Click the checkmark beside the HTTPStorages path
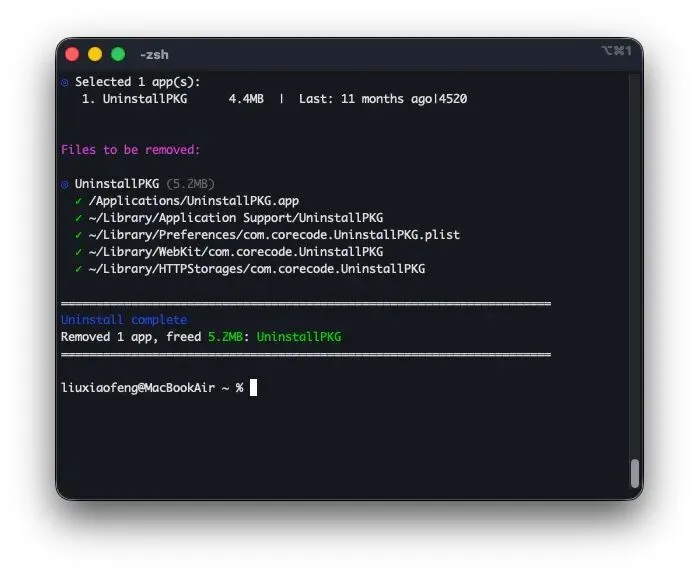 pyautogui.click(x=79, y=269)
